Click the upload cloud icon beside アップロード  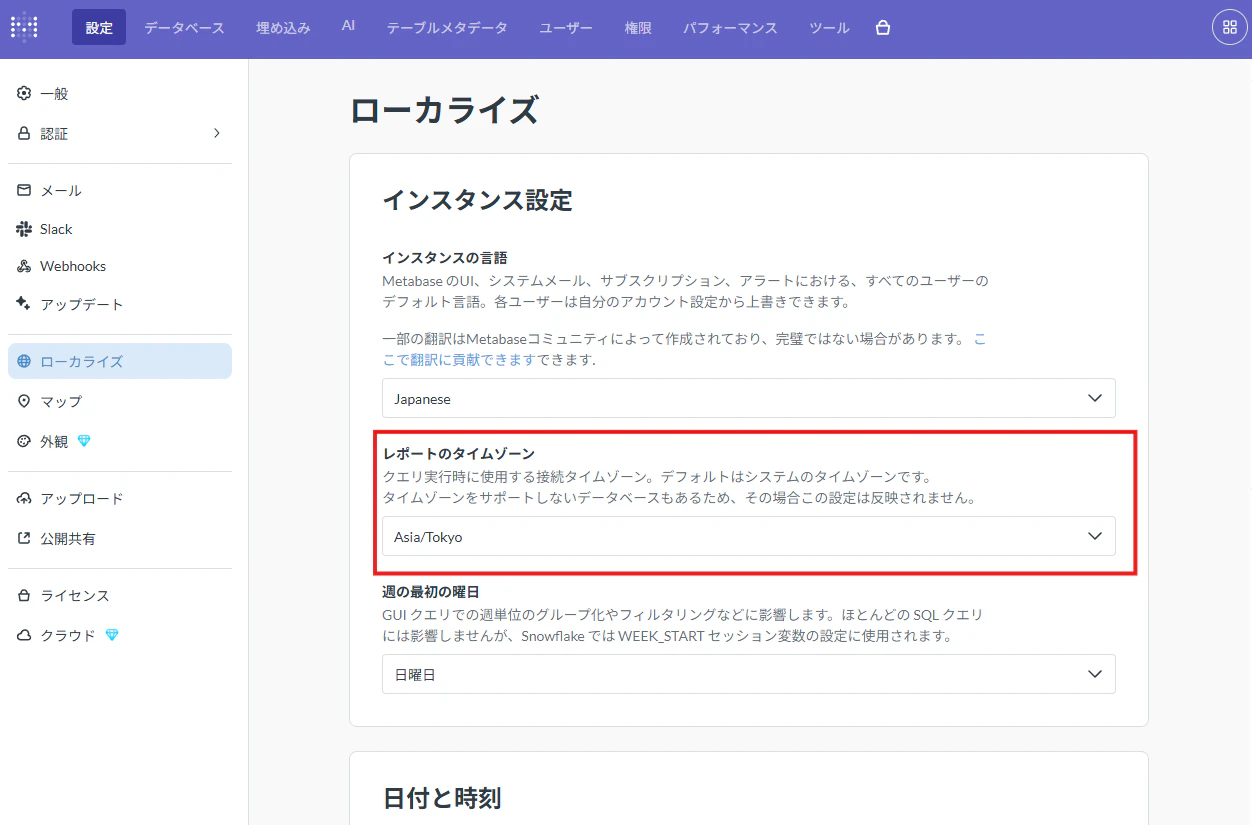click(x=24, y=498)
